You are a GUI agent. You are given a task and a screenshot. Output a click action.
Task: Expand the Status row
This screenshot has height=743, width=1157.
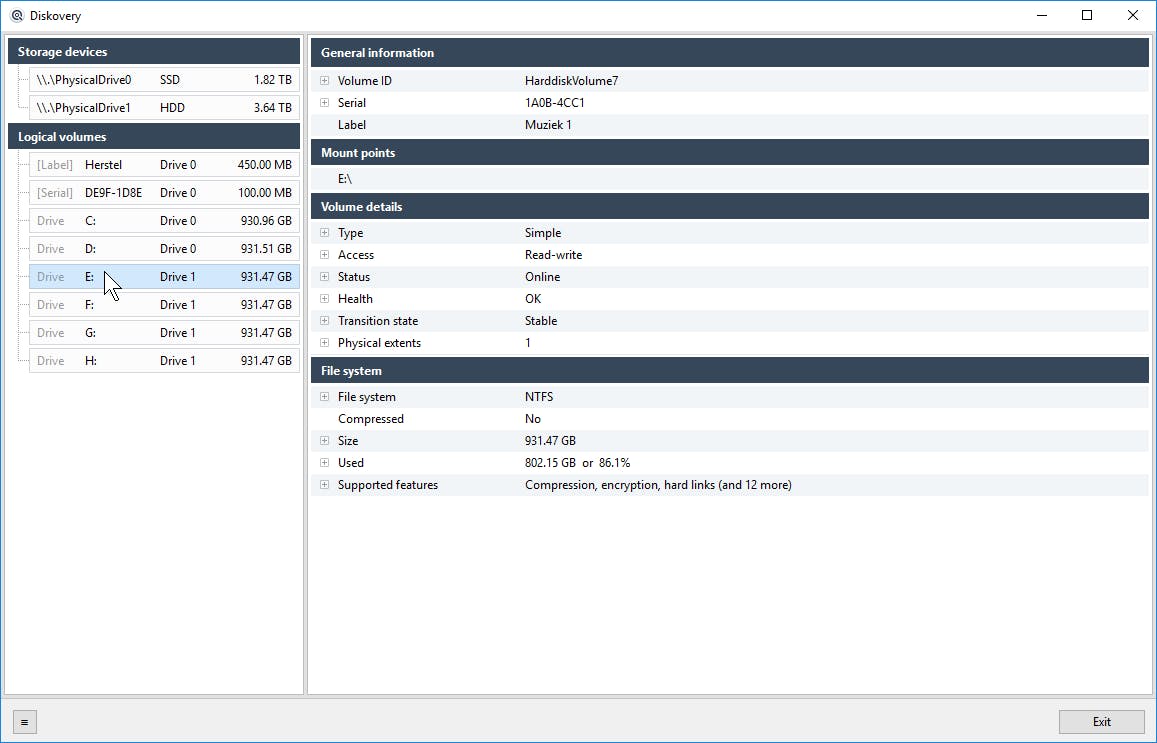[324, 277]
